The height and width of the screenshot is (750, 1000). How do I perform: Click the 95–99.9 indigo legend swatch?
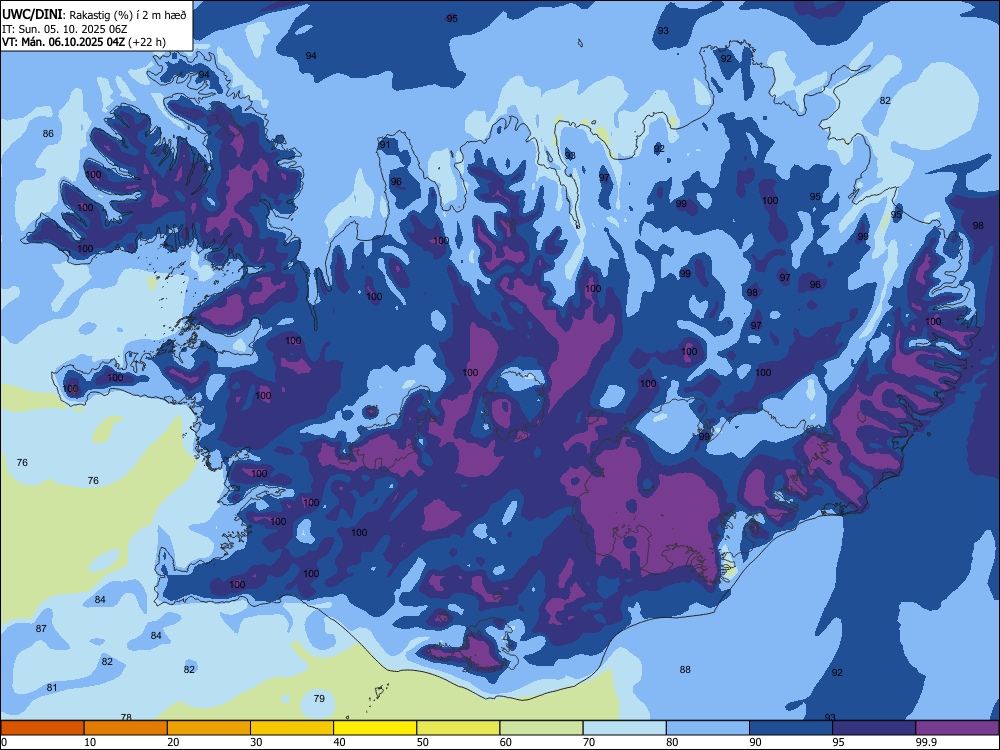[x=874, y=728]
